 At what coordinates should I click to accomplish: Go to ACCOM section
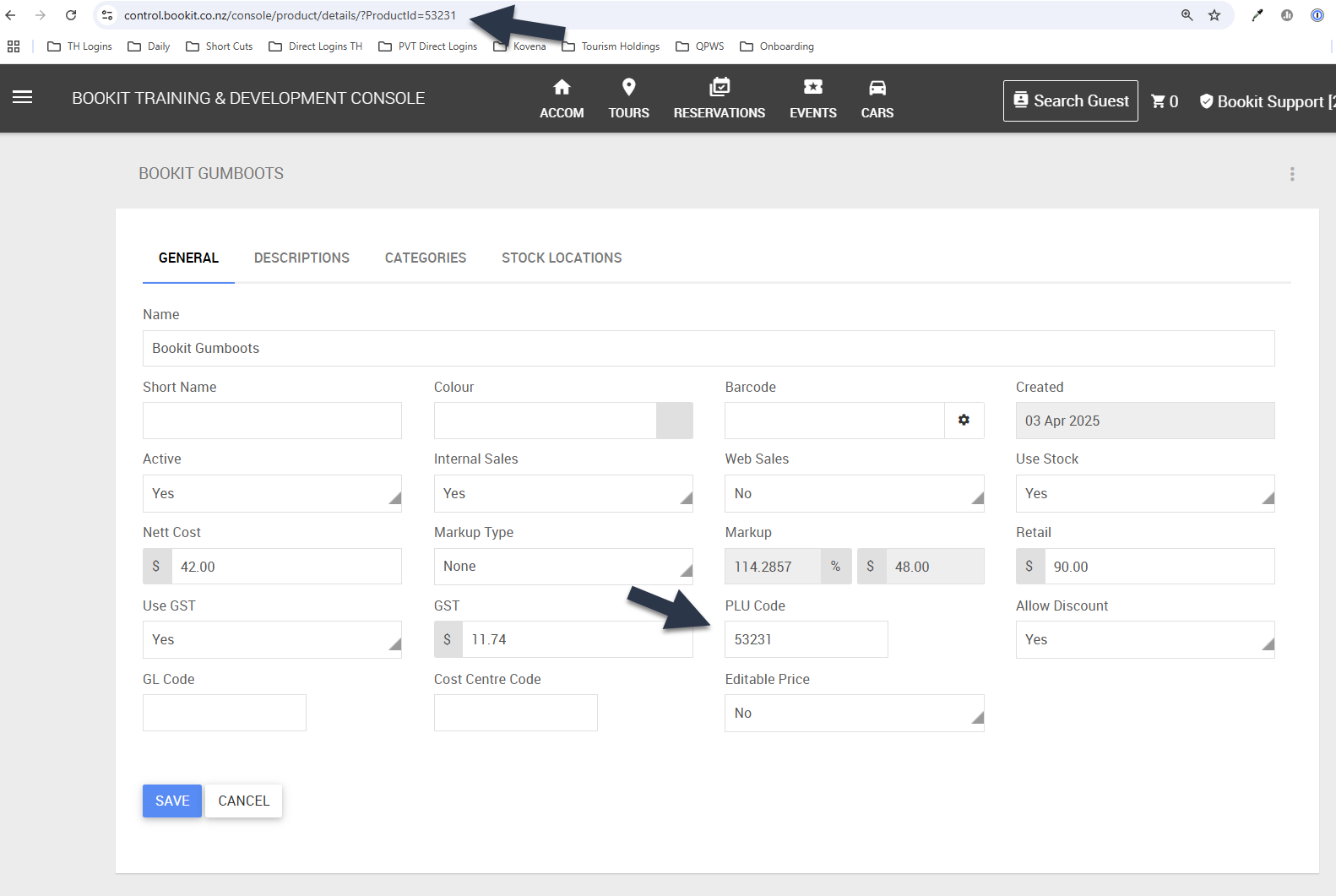tap(562, 99)
